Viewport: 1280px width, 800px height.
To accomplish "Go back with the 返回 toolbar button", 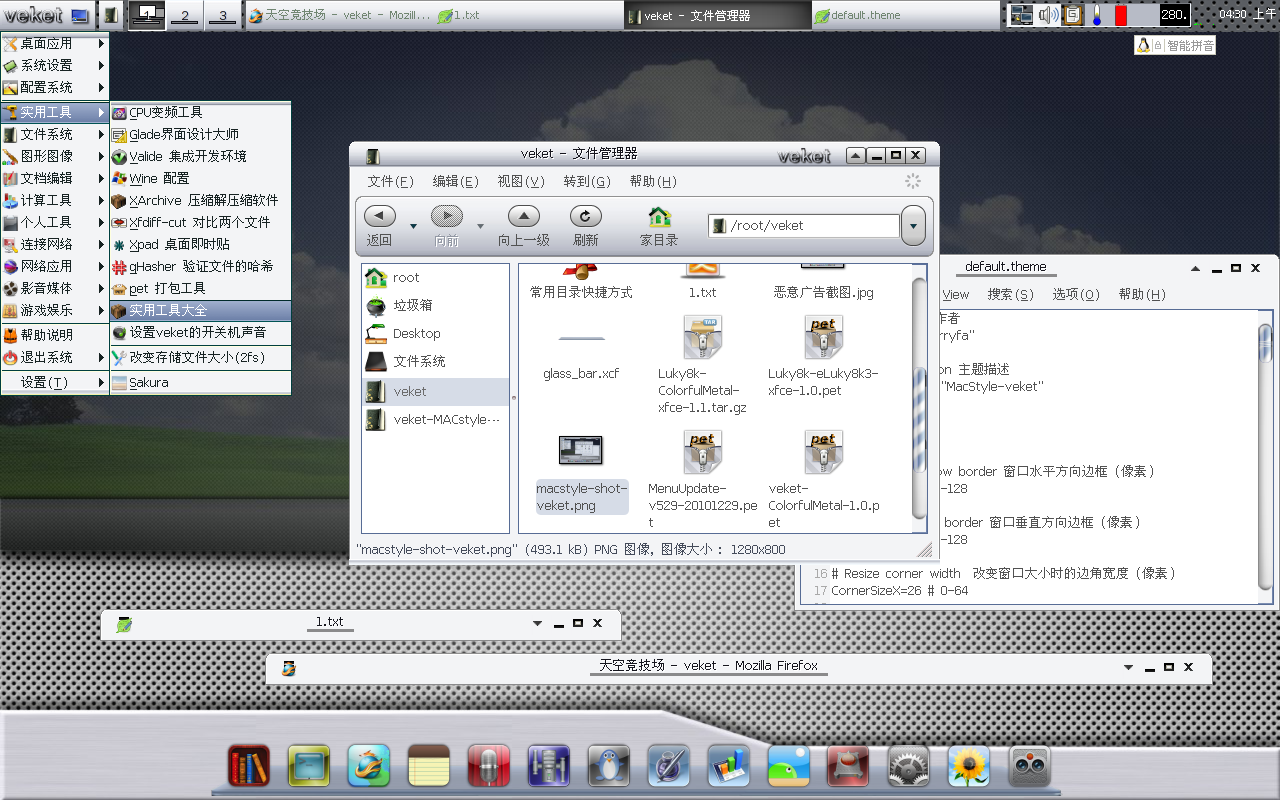I will tap(380, 226).
